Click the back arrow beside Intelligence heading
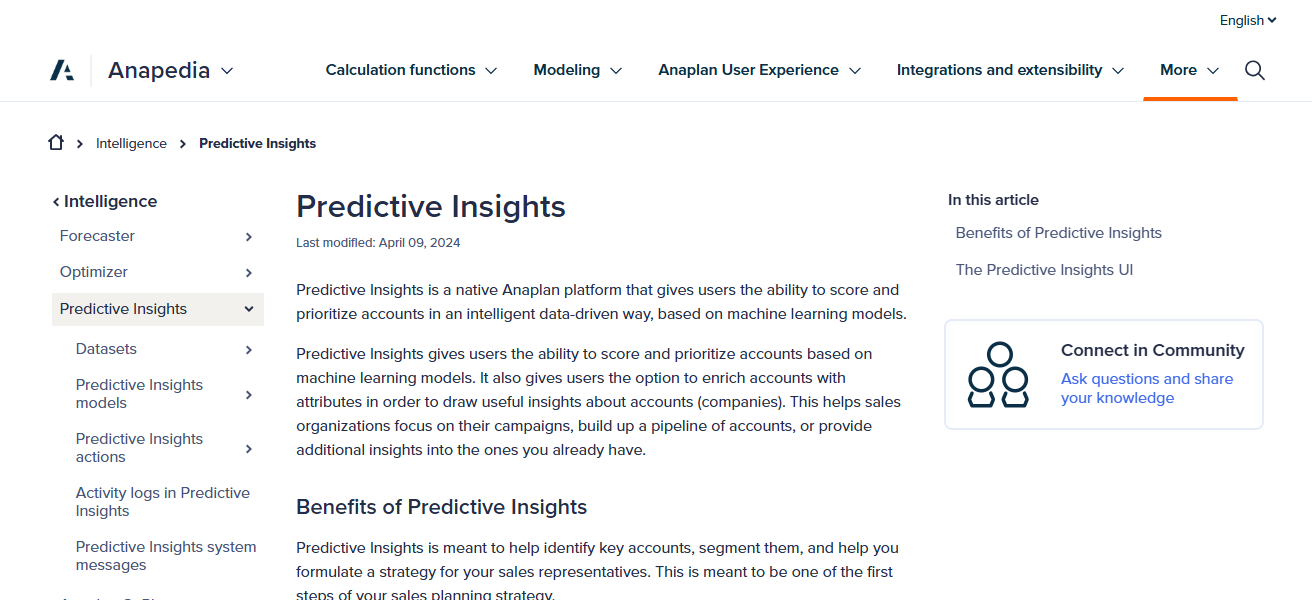1312x600 pixels. (56, 201)
